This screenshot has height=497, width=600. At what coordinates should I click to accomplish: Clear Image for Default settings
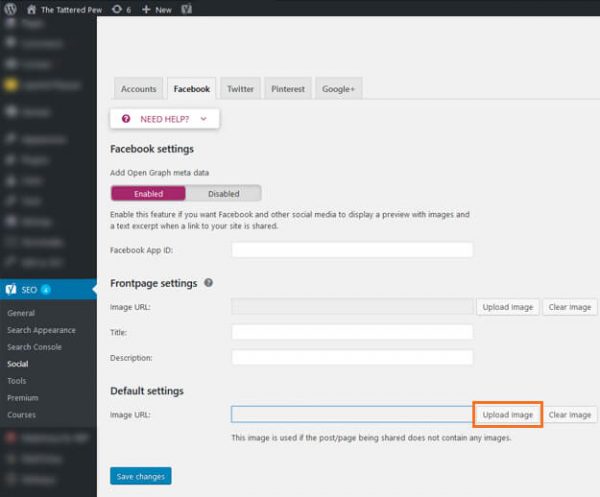tap(570, 414)
